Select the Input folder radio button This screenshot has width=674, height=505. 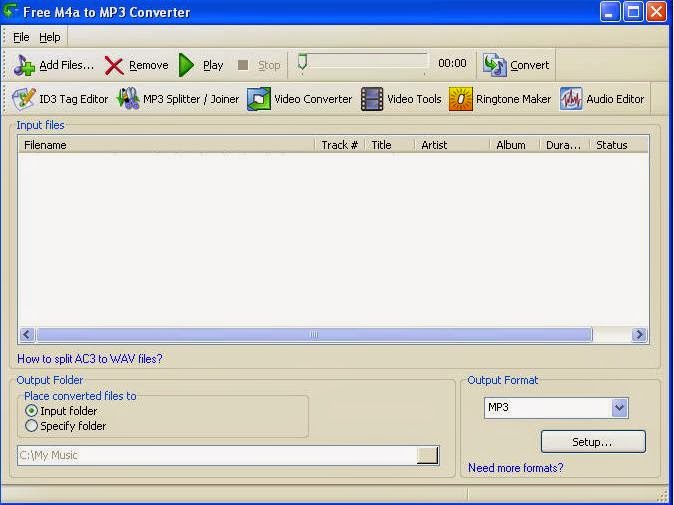click(x=31, y=411)
